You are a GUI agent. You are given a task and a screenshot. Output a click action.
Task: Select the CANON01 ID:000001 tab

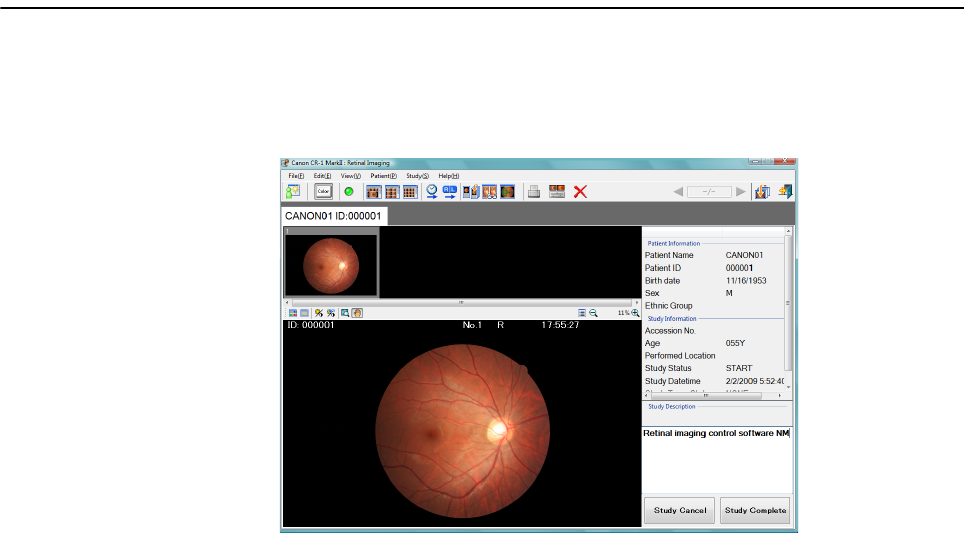click(336, 215)
